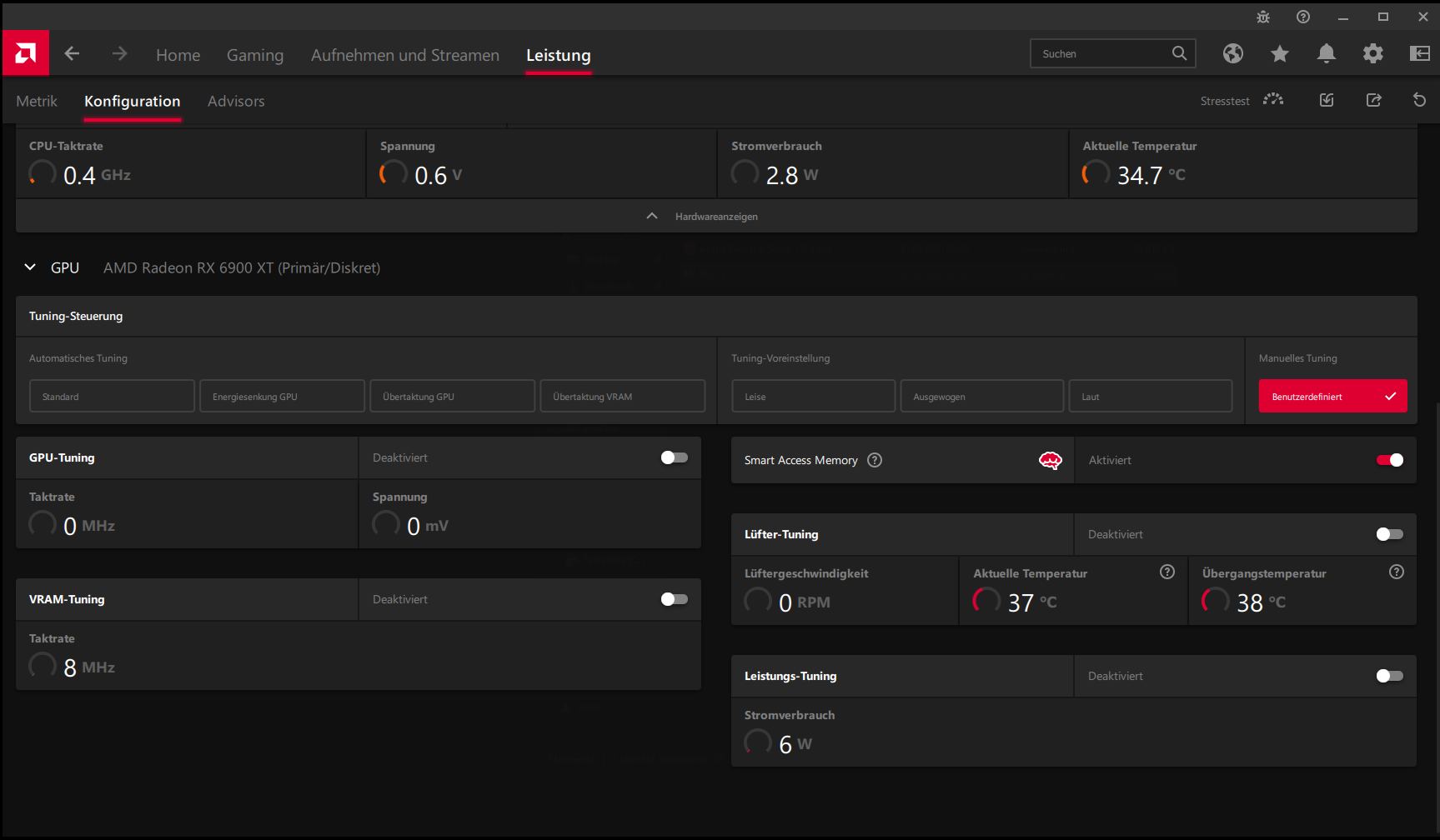Collapse the GPU section chevron
The height and width of the screenshot is (840, 1440).
coord(30,267)
